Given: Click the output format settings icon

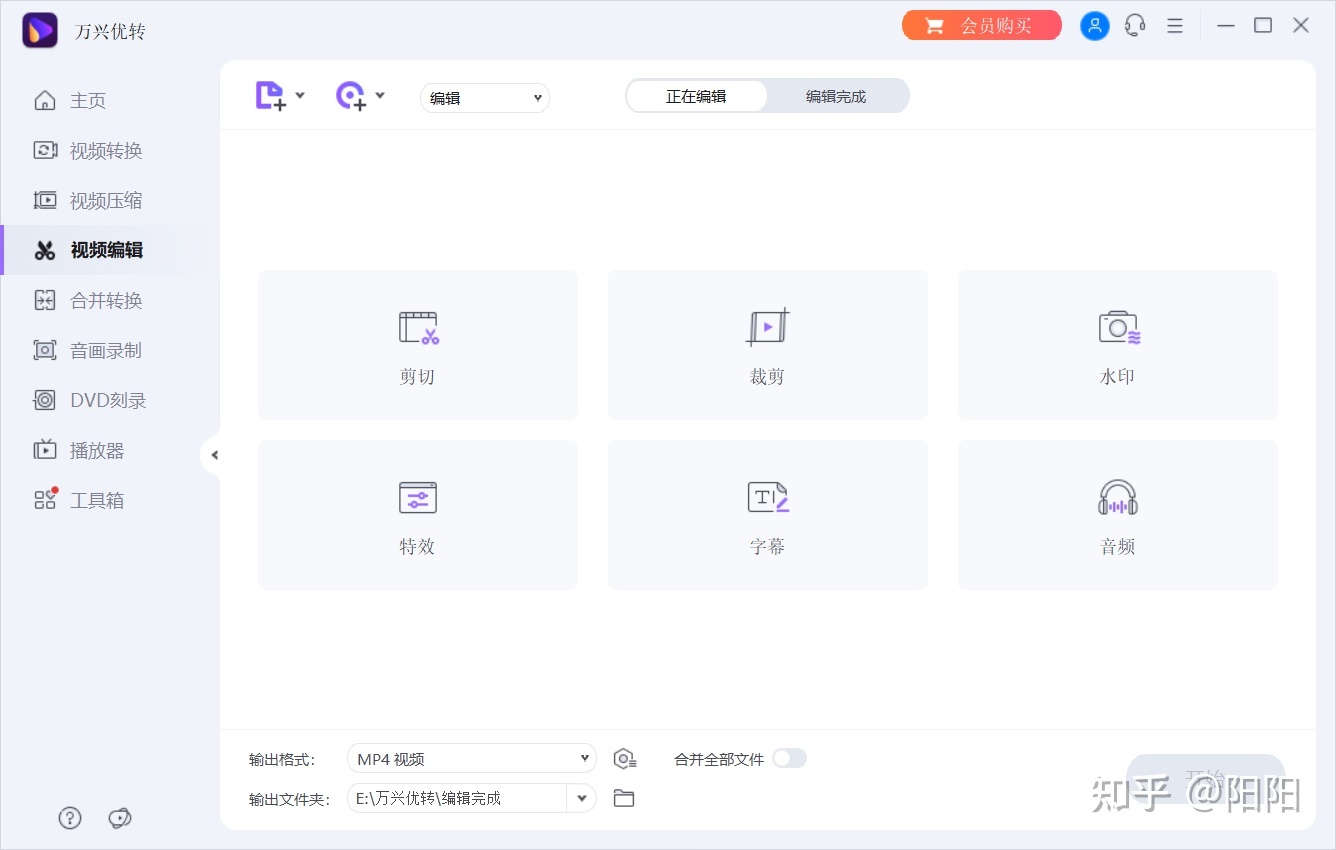Looking at the screenshot, I should point(625,759).
